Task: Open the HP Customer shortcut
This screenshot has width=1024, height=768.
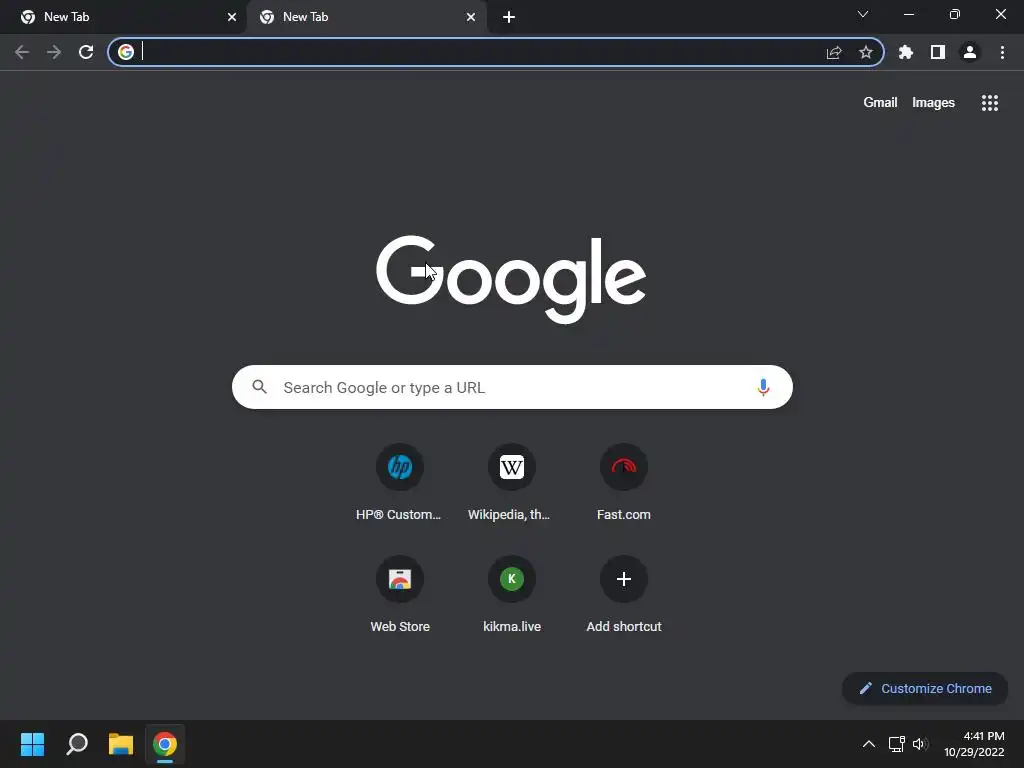Action: pyautogui.click(x=399, y=483)
